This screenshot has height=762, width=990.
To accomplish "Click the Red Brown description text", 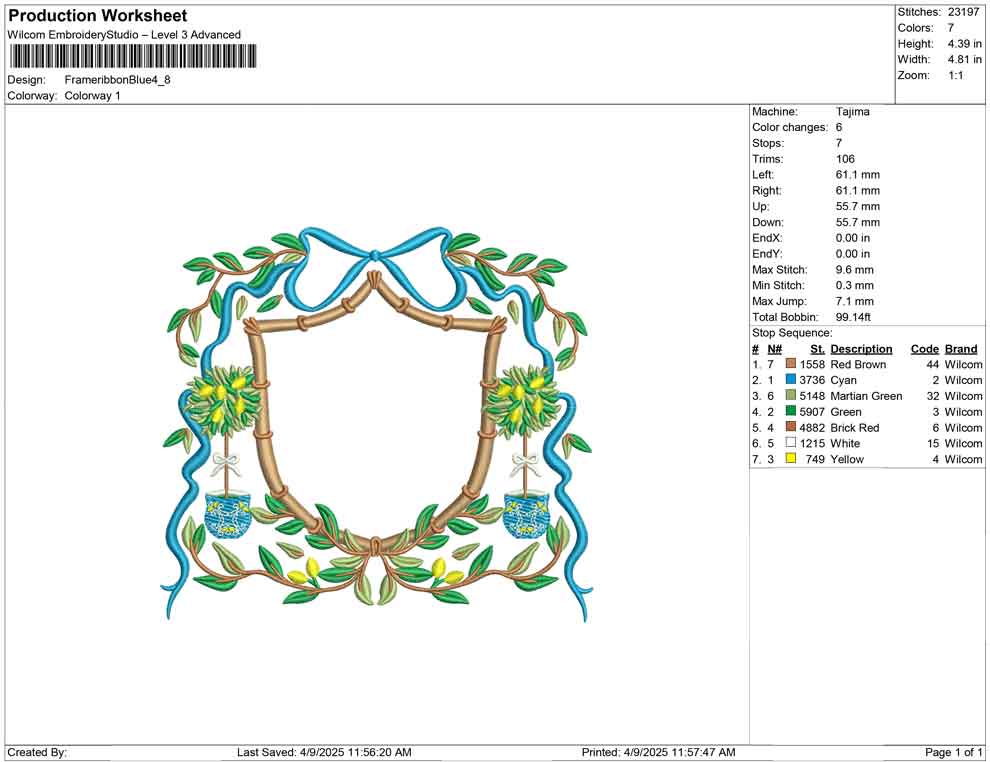I will point(858,364).
